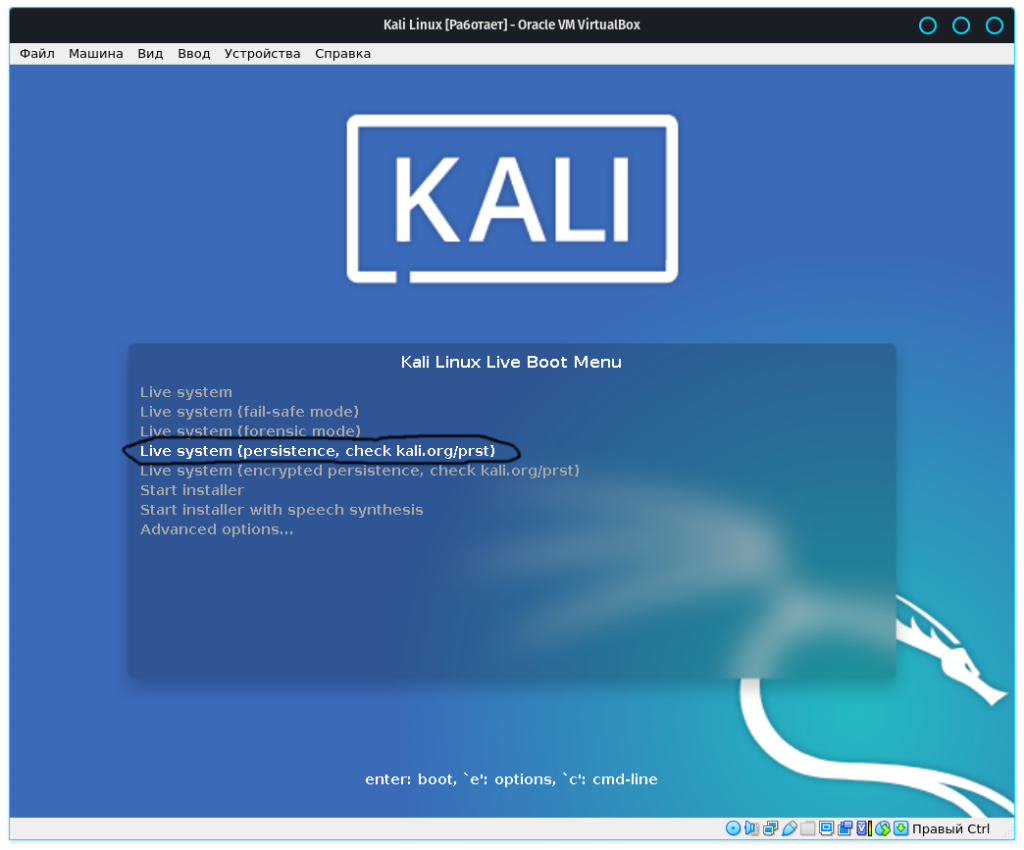Click the USB devices status icon
The image size is (1024, 850).
pos(789,828)
